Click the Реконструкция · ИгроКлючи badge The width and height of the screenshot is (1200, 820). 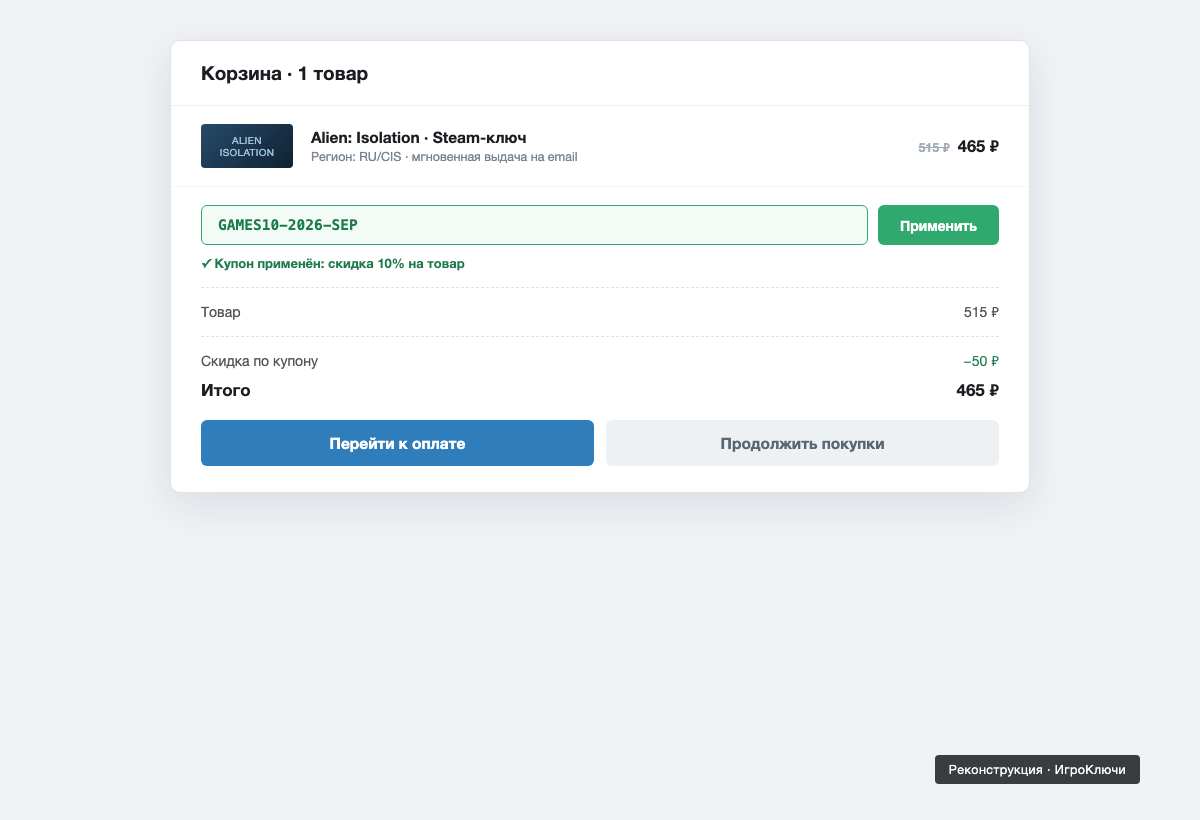pos(1037,770)
